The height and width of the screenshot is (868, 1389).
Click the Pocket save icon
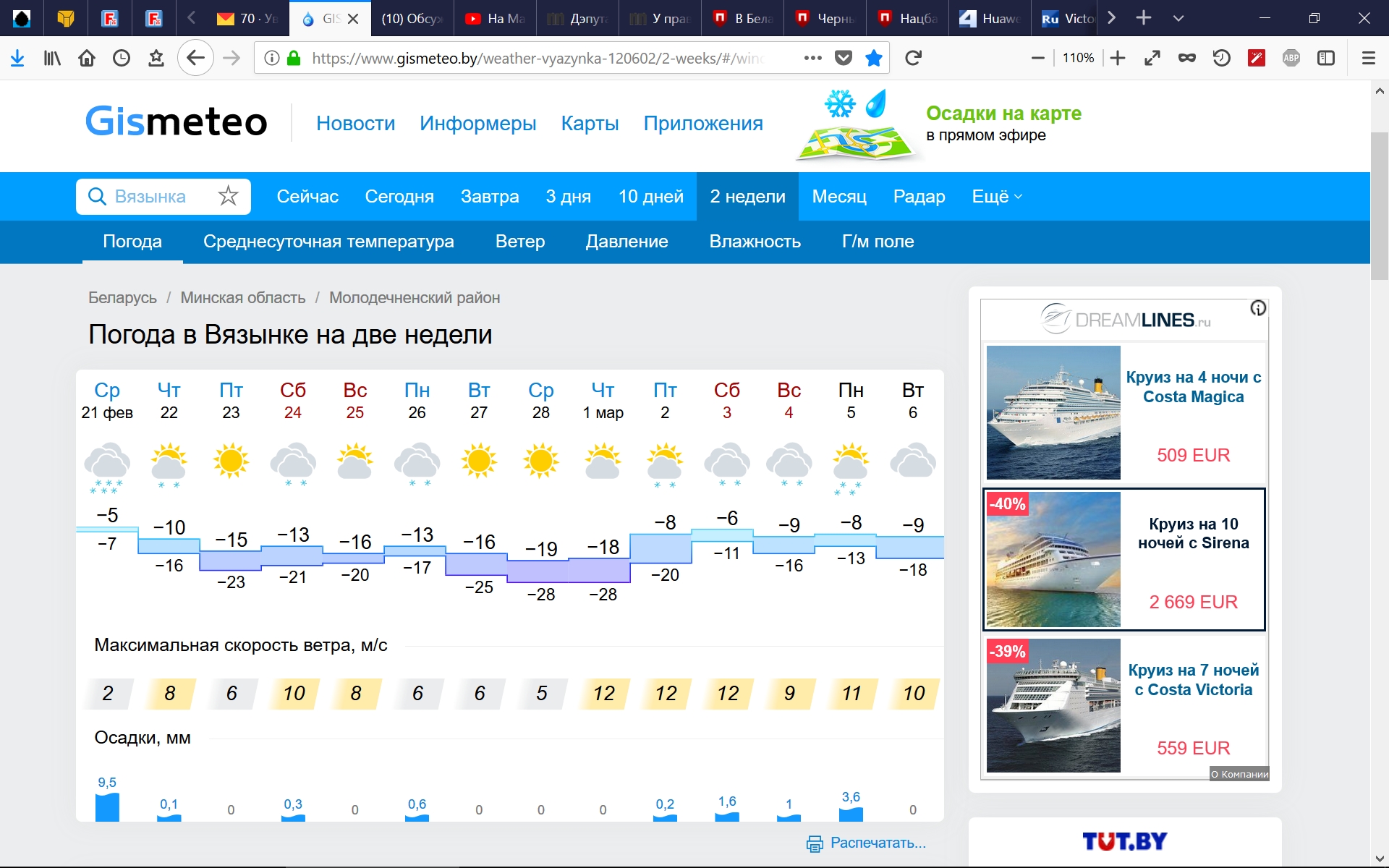(844, 58)
